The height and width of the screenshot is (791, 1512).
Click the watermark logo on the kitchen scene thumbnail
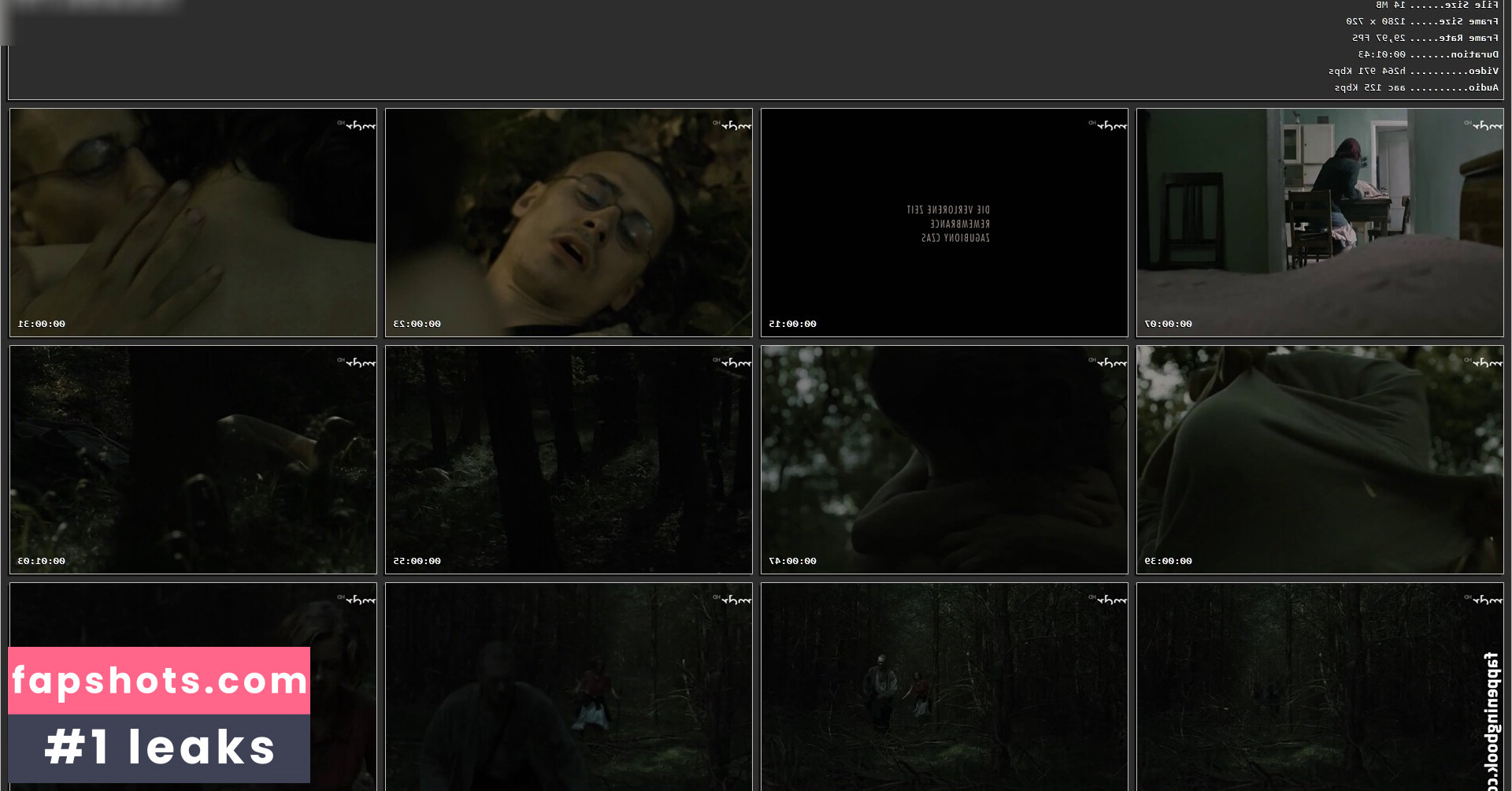click(x=1485, y=125)
